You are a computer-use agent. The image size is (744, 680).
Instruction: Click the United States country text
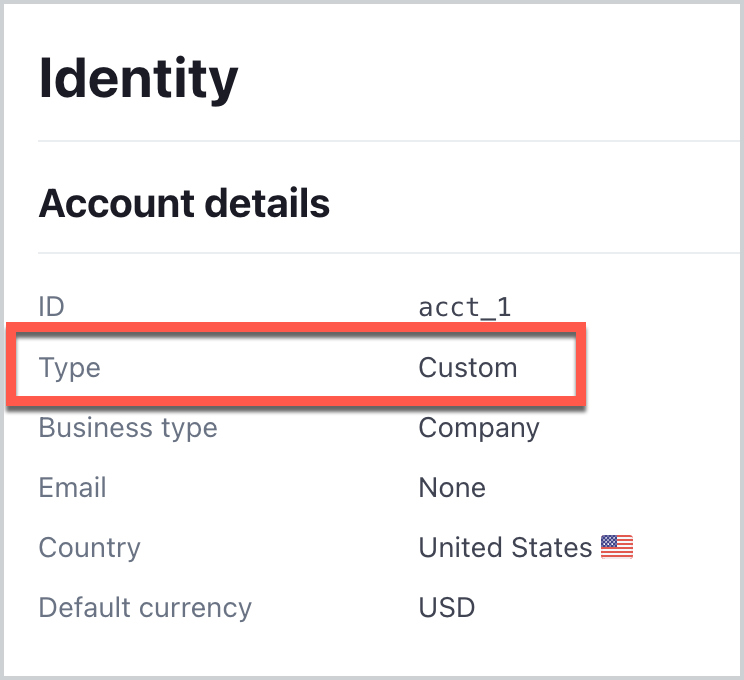pos(505,548)
